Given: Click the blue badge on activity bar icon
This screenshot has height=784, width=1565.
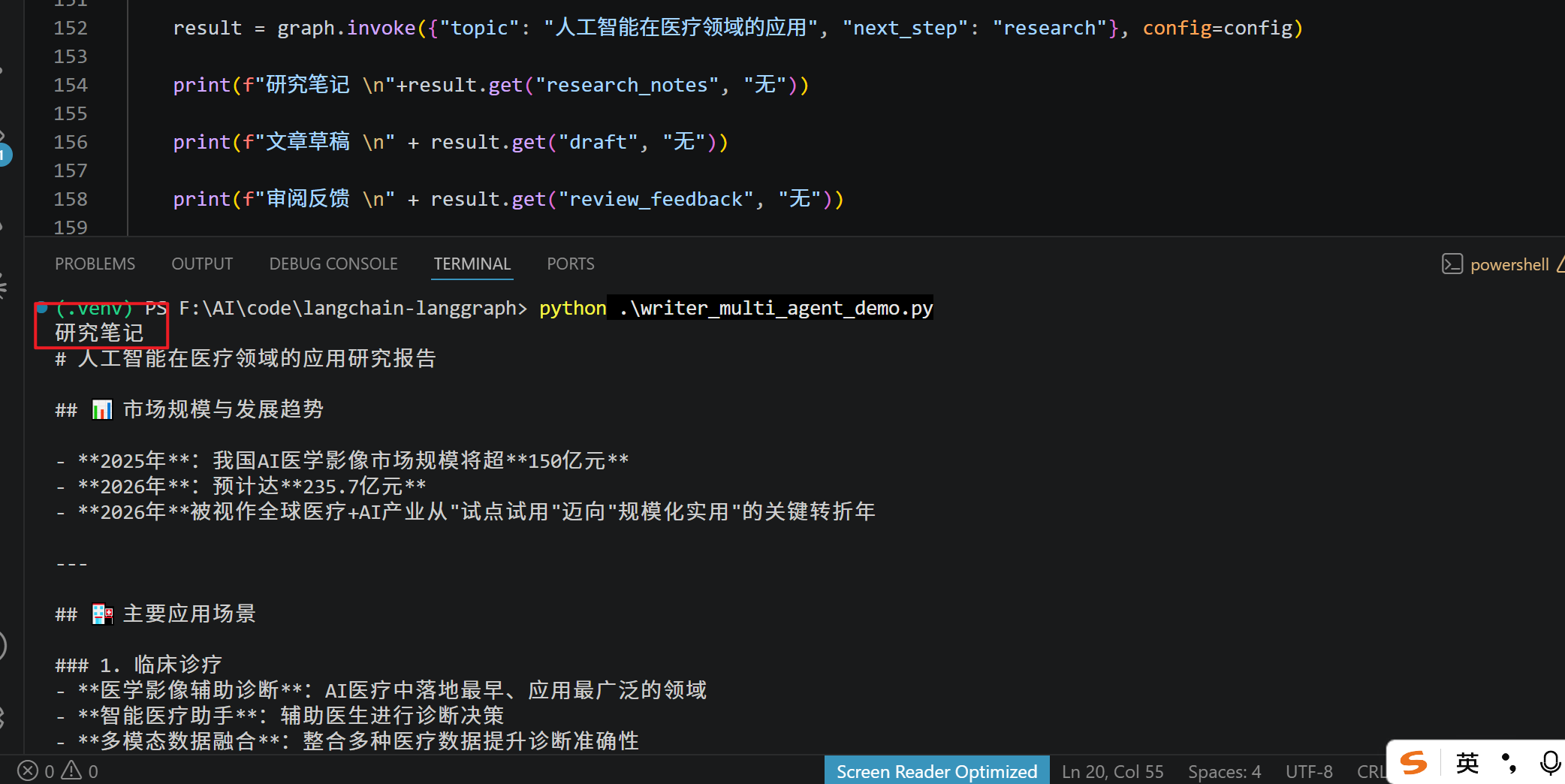Looking at the screenshot, I should tap(4, 155).
